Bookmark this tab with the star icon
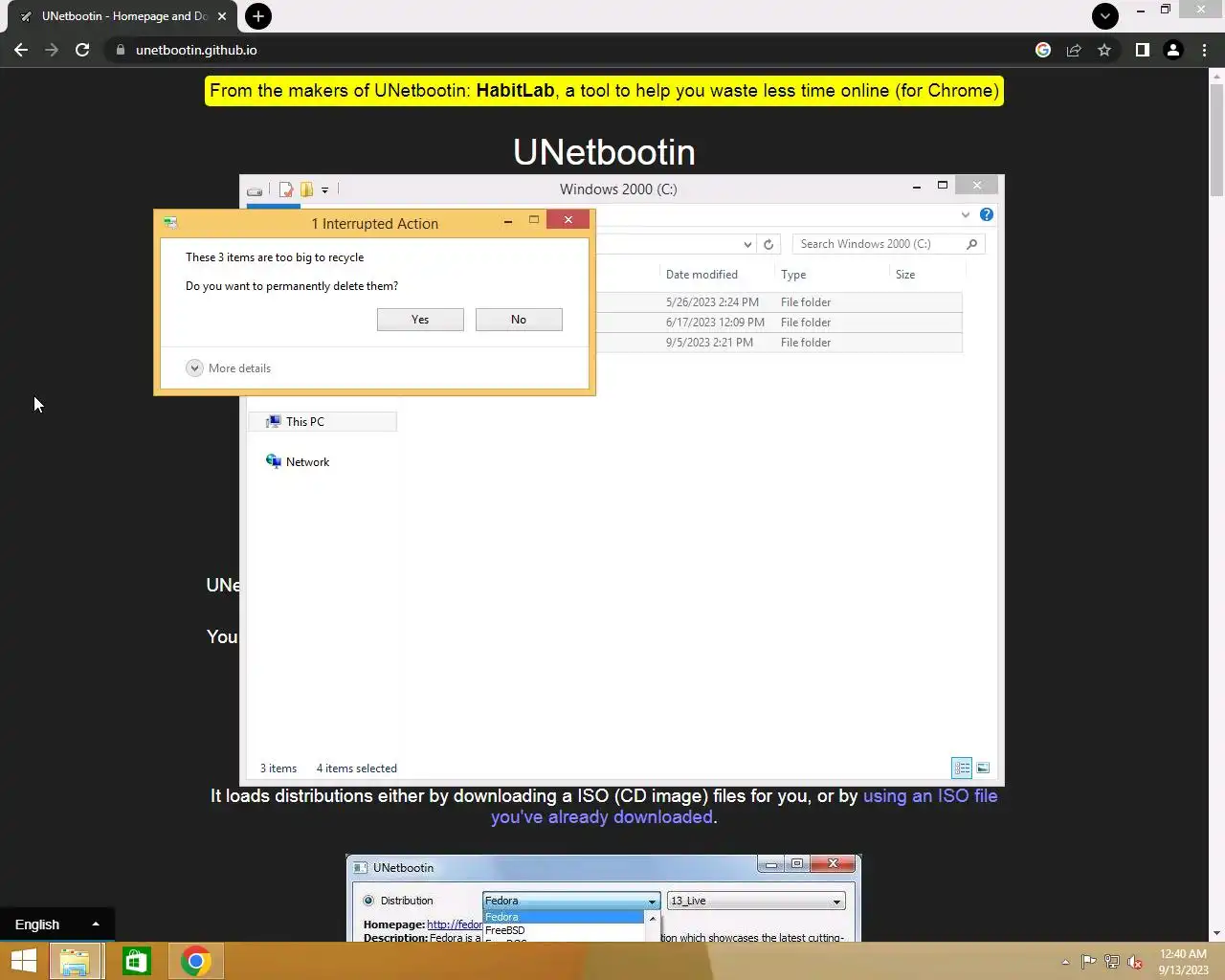The height and width of the screenshot is (980, 1225). click(1104, 50)
